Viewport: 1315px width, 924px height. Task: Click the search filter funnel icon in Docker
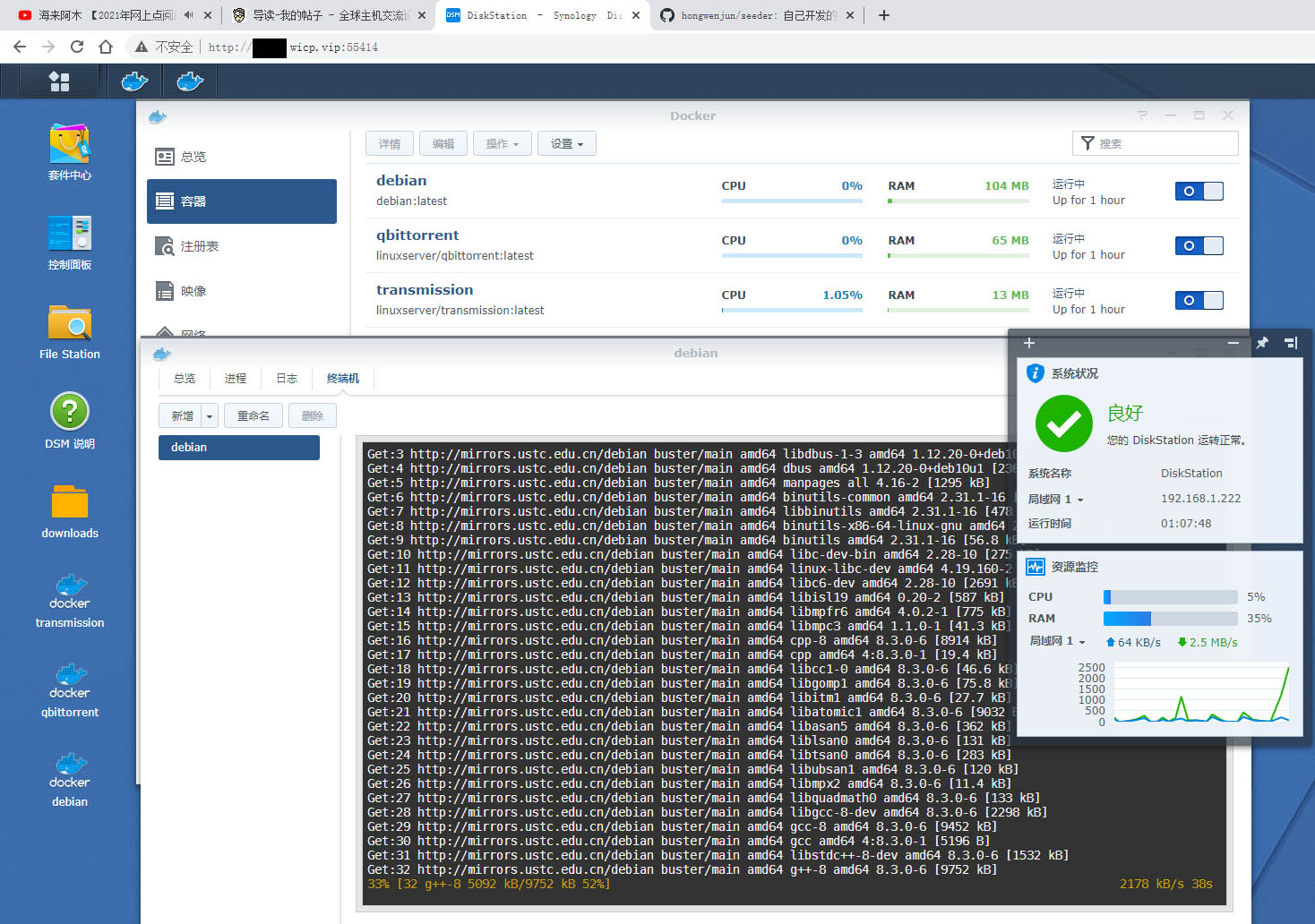coord(1087,143)
